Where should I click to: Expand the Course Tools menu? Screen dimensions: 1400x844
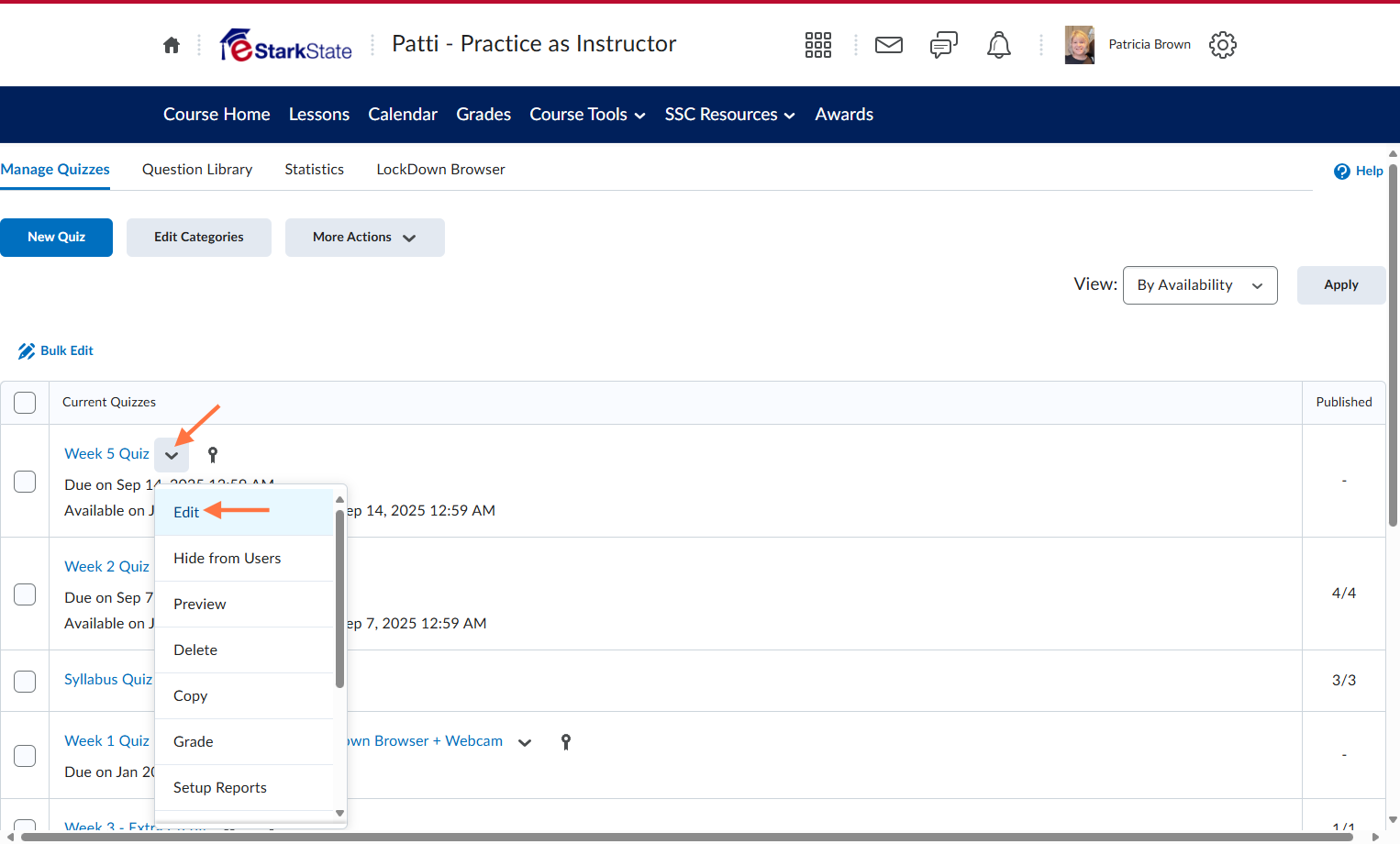tap(588, 115)
